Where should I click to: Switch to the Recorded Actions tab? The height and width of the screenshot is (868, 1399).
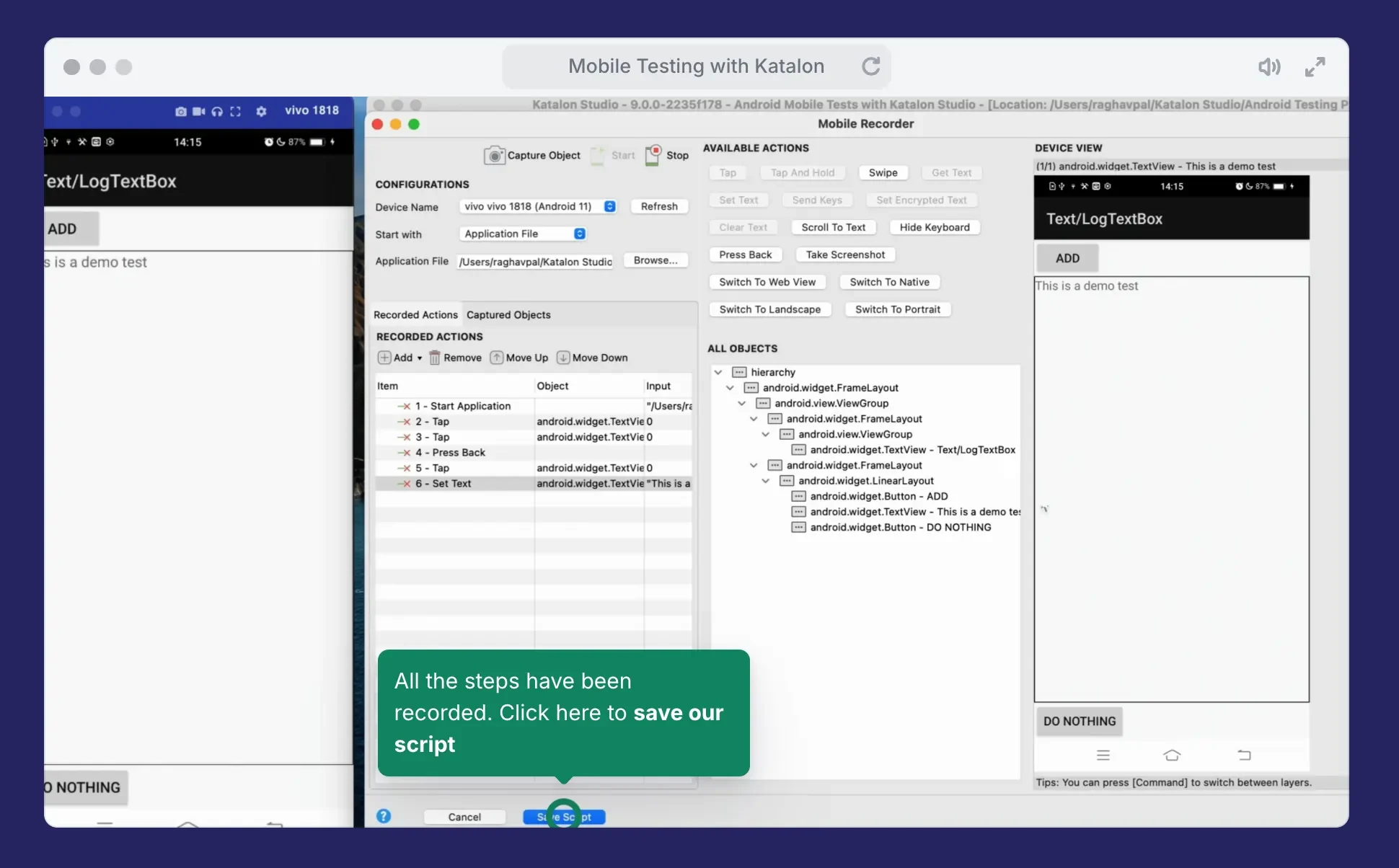click(415, 315)
